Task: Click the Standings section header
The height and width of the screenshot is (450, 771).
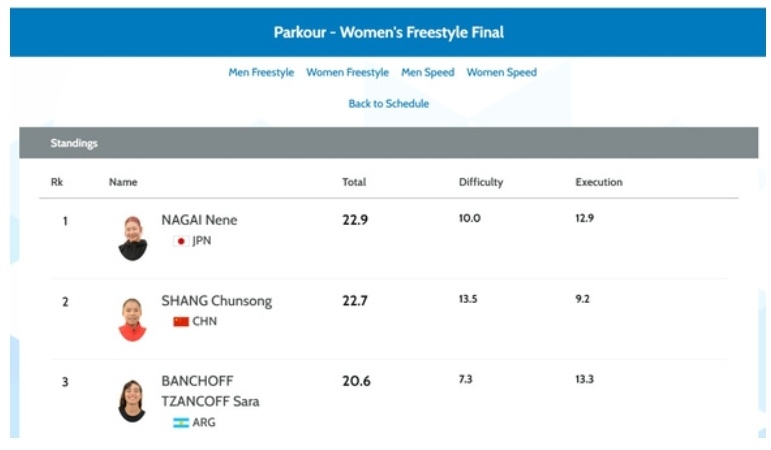Action: (x=388, y=143)
